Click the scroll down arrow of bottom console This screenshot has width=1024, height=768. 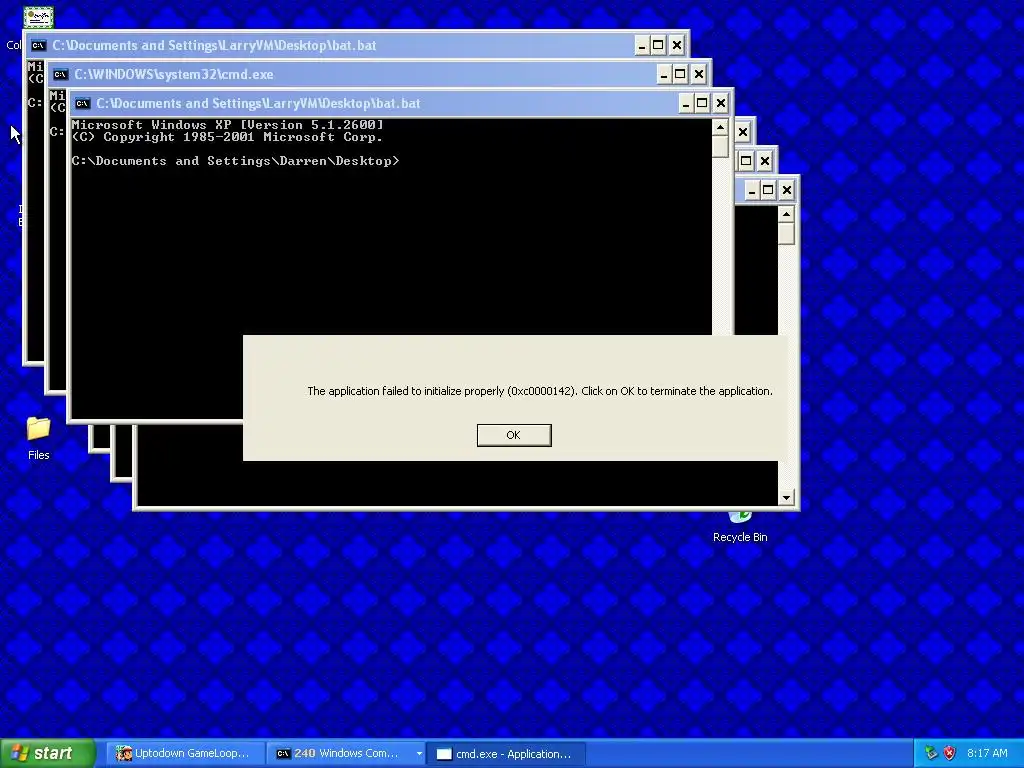(x=786, y=498)
